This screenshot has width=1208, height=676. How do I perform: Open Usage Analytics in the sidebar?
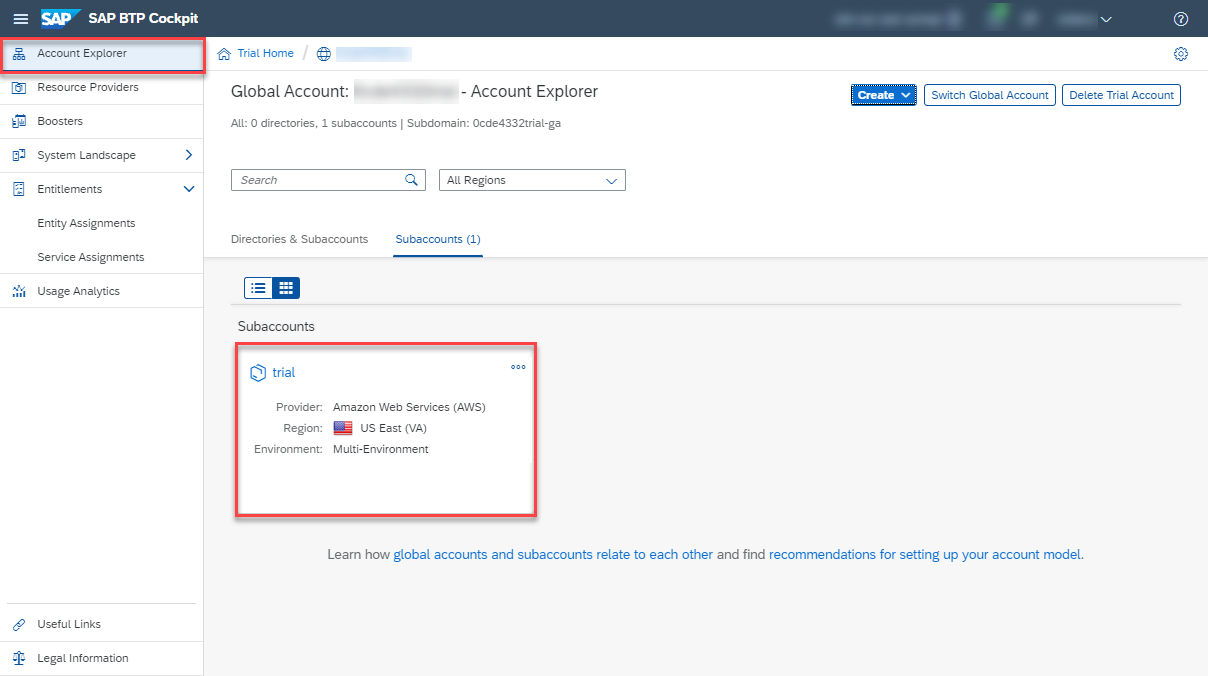click(102, 291)
